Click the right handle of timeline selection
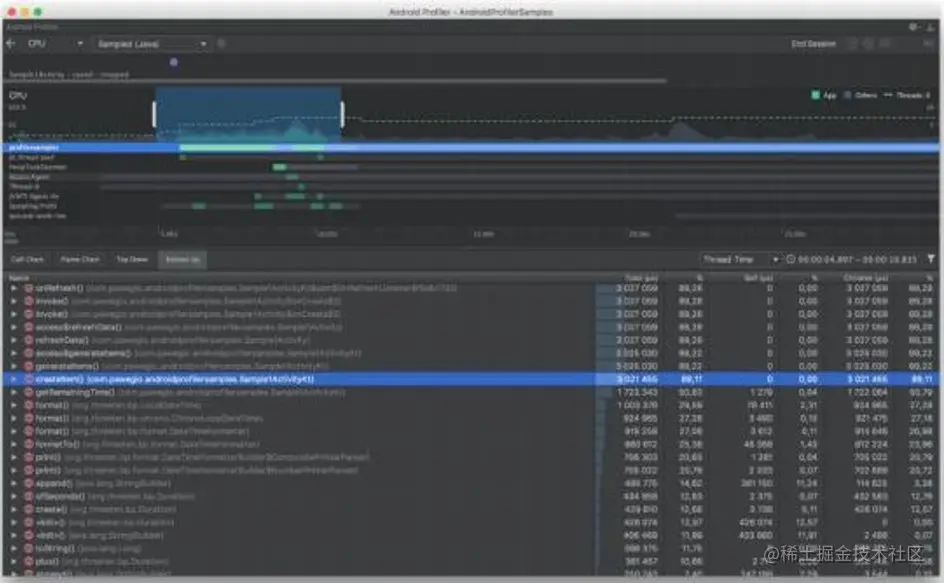This screenshot has width=944, height=584. [x=343, y=114]
